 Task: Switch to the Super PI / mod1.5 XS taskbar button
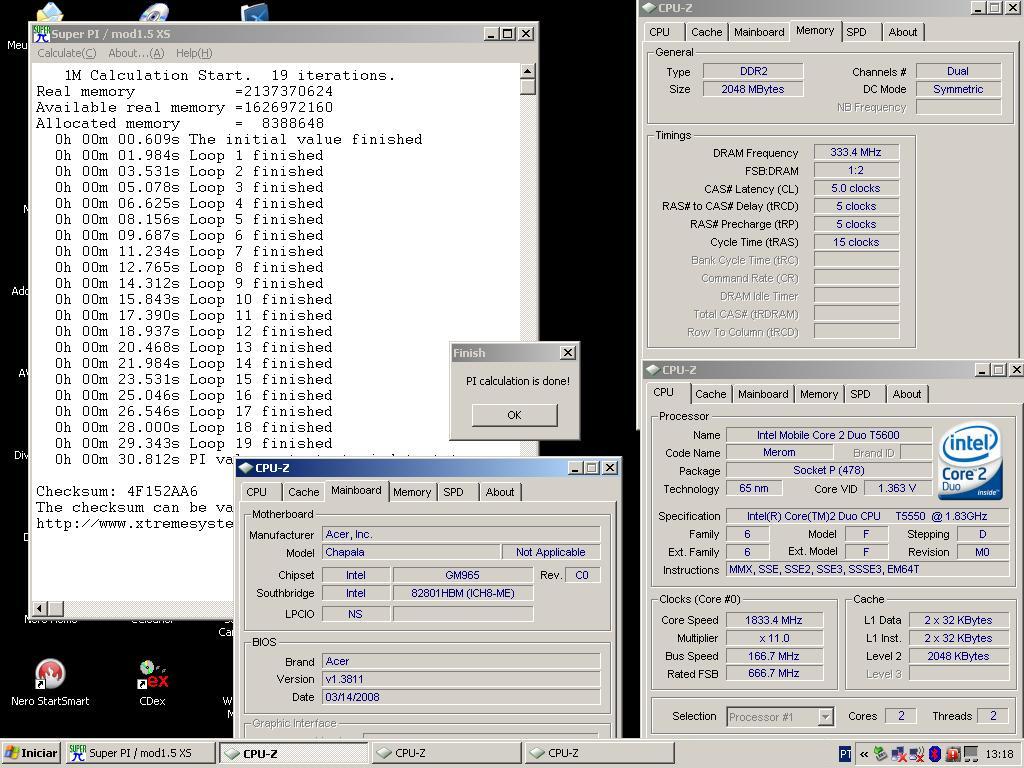[140, 753]
